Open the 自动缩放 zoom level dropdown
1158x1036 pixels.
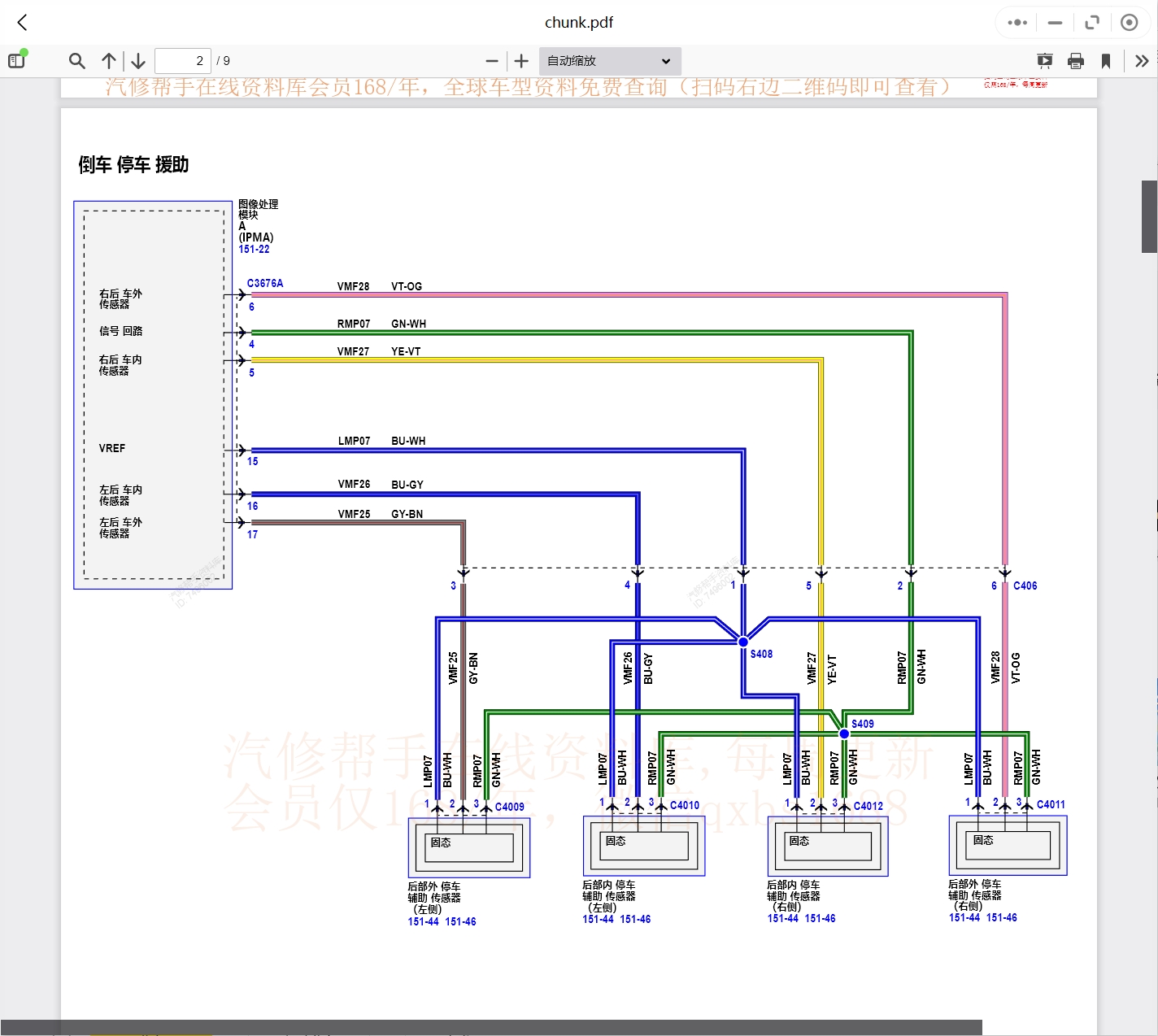click(x=609, y=60)
